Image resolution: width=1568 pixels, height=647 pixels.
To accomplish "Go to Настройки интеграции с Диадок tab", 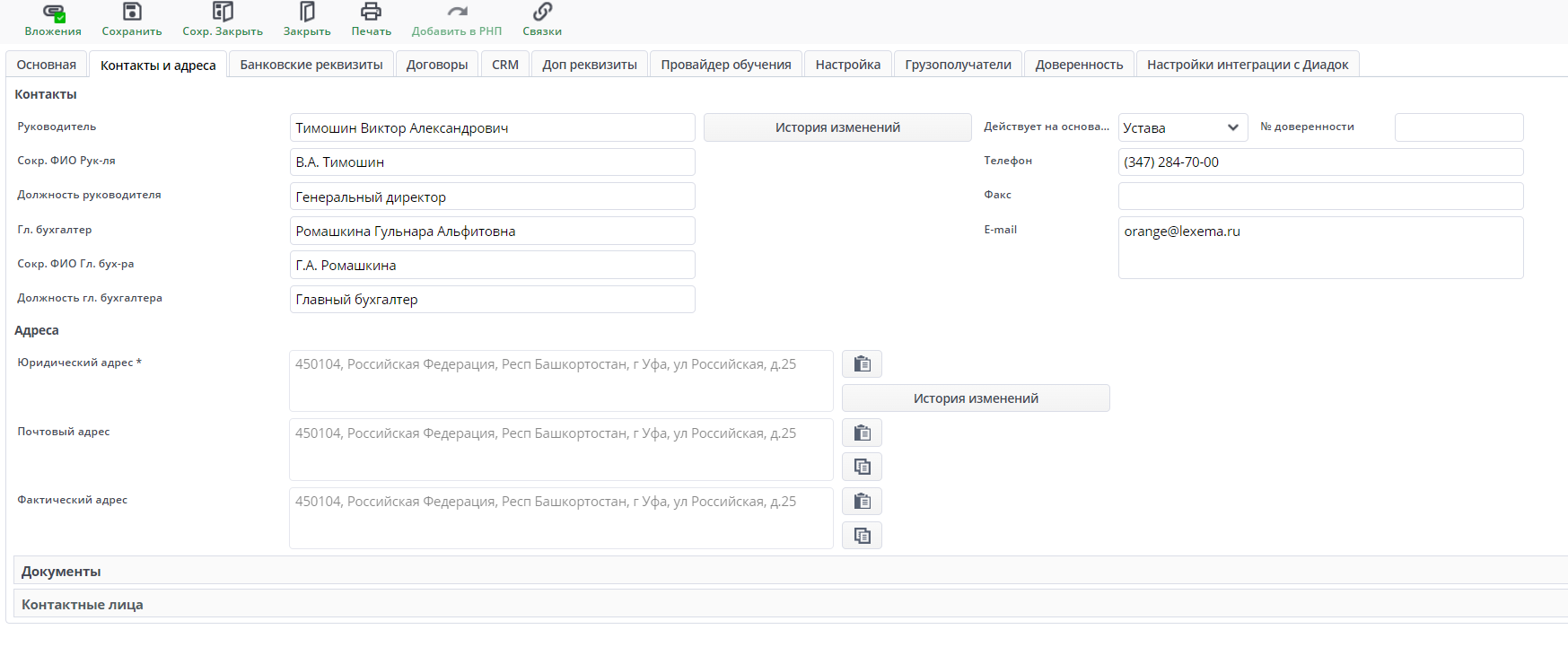I will tap(1248, 65).
